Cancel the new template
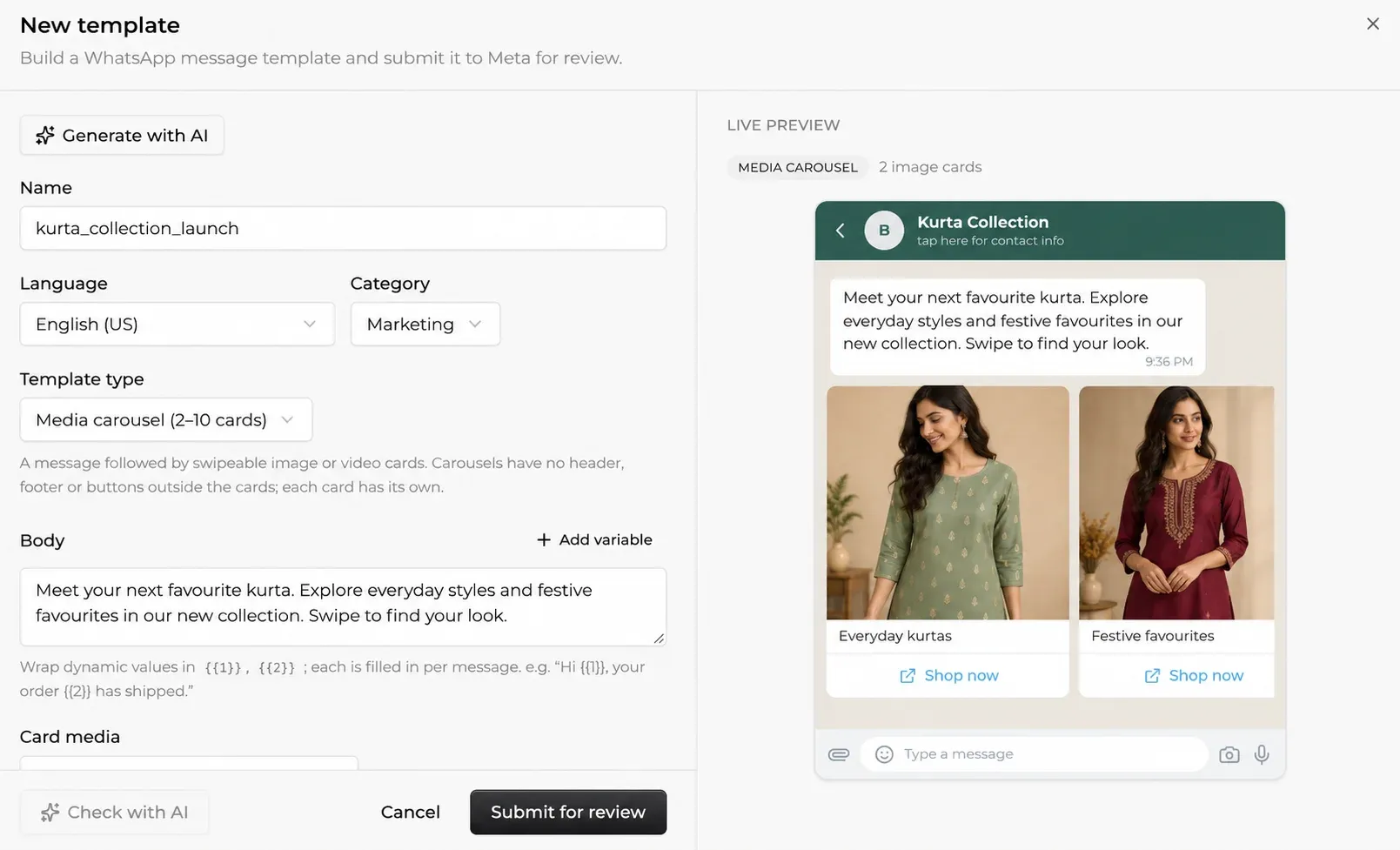The image size is (1400, 850). pos(410,812)
